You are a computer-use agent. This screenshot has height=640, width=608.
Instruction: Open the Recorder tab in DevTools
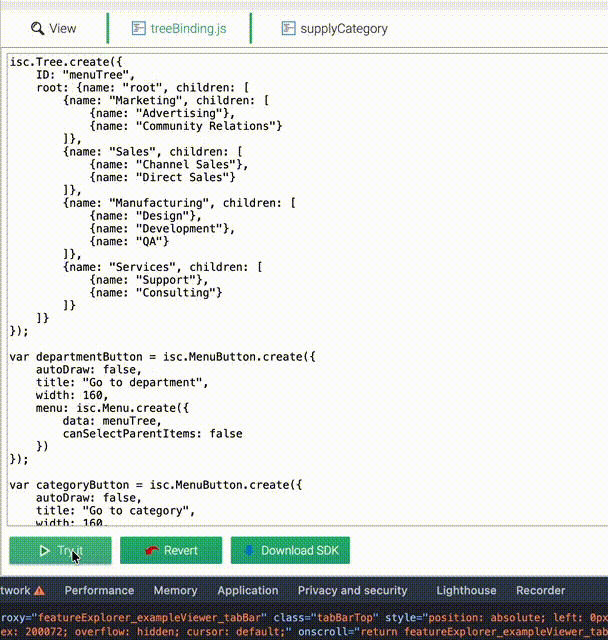click(x=540, y=590)
